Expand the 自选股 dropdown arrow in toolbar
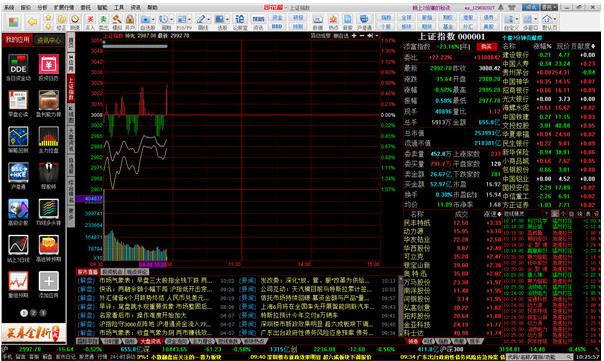Viewport: 604px width, 361px height. (x=153, y=19)
